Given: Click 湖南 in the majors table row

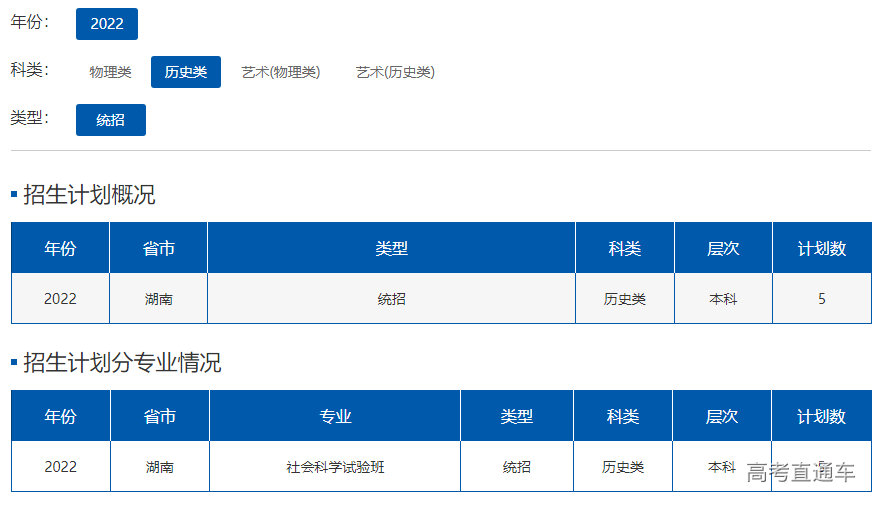Looking at the screenshot, I should pyautogui.click(x=159, y=467).
